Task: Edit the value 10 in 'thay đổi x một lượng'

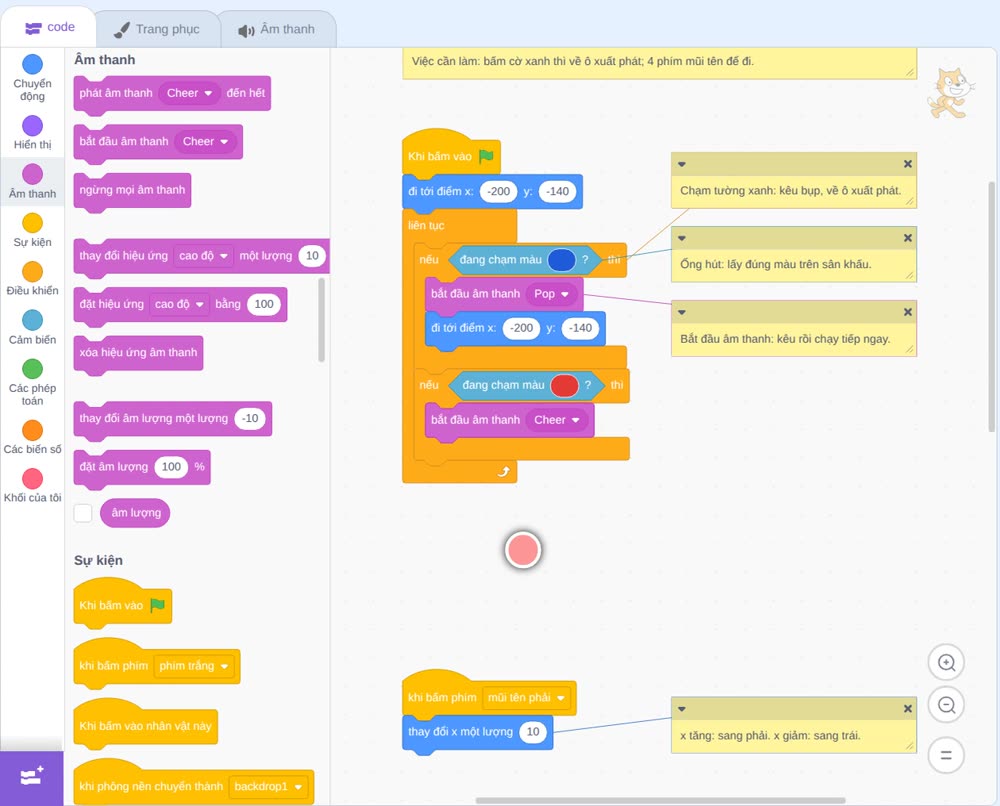Action: (x=533, y=732)
